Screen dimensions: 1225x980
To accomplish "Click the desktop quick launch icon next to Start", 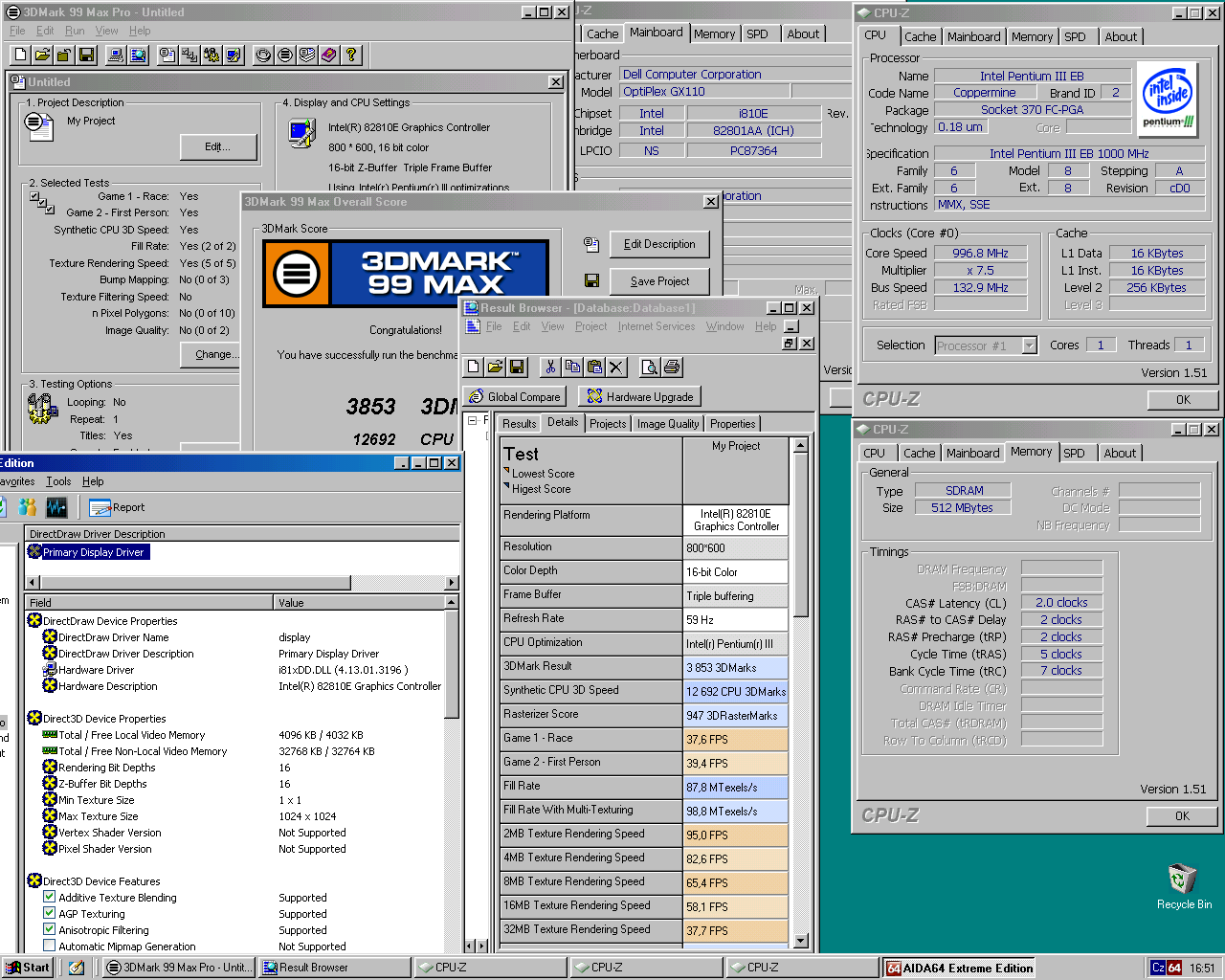I will (x=76, y=968).
